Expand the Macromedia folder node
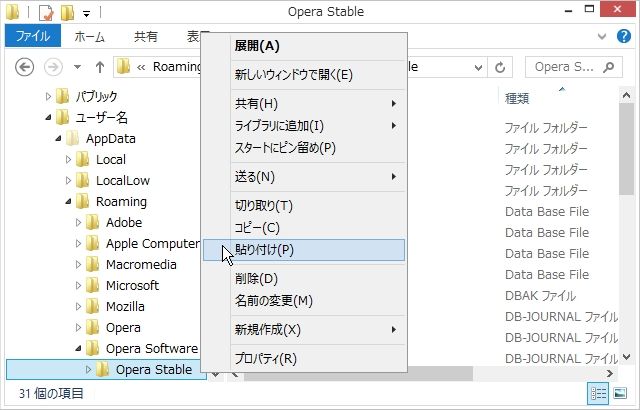The height and width of the screenshot is (410, 640). (x=78, y=264)
